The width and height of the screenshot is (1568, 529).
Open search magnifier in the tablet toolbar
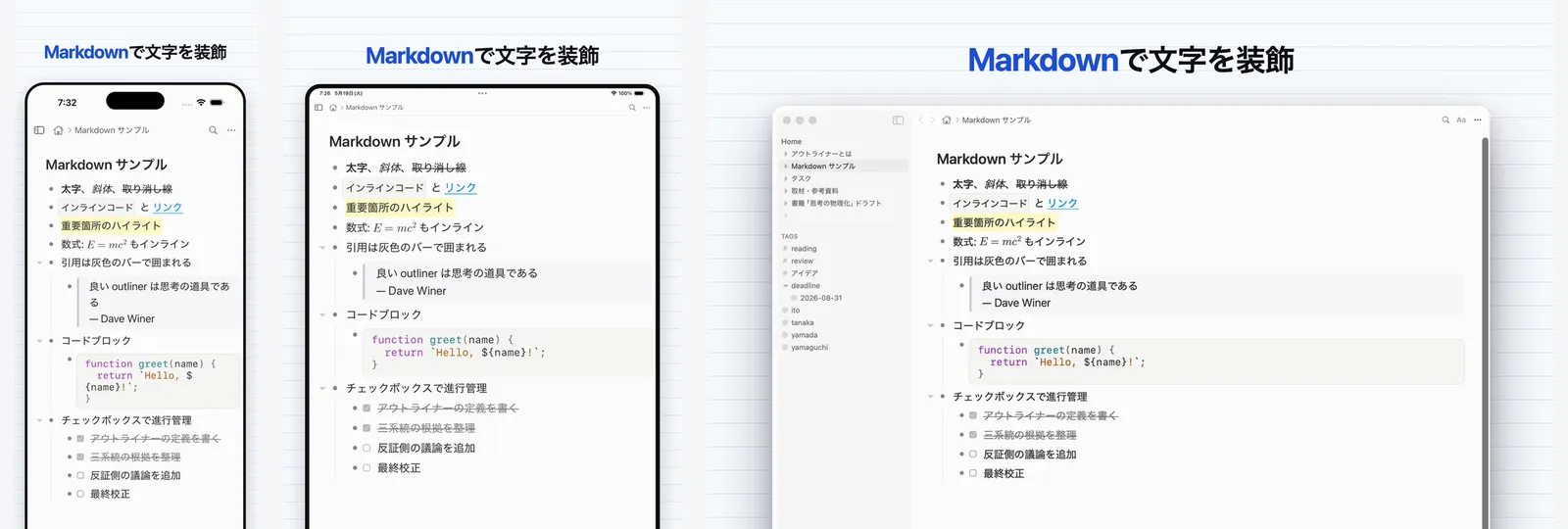click(632, 108)
